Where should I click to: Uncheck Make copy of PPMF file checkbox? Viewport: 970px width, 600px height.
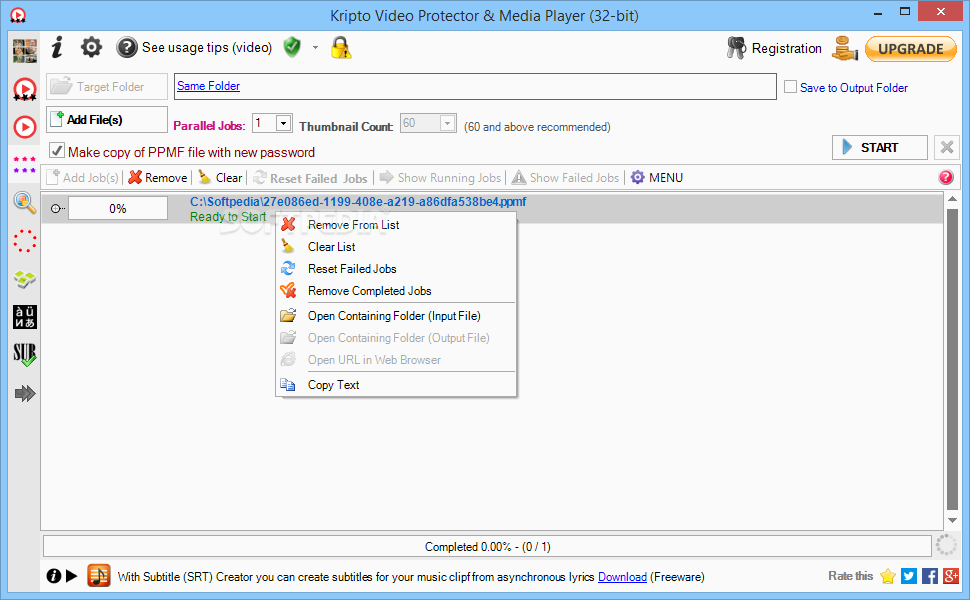(x=57, y=151)
